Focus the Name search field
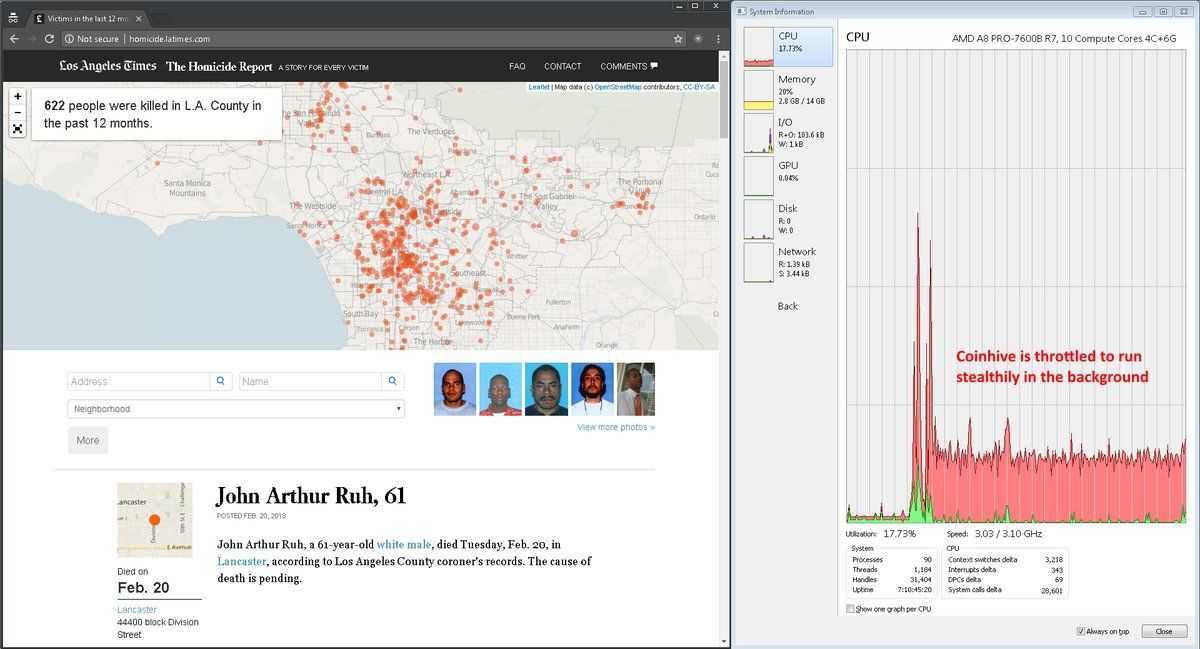Image resolution: width=1200 pixels, height=649 pixels. (x=310, y=381)
